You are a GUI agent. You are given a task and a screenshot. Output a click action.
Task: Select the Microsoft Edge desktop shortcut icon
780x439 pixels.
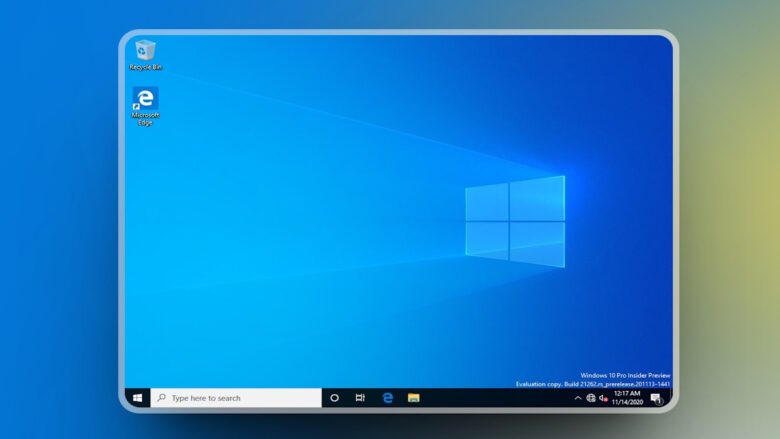[145, 98]
